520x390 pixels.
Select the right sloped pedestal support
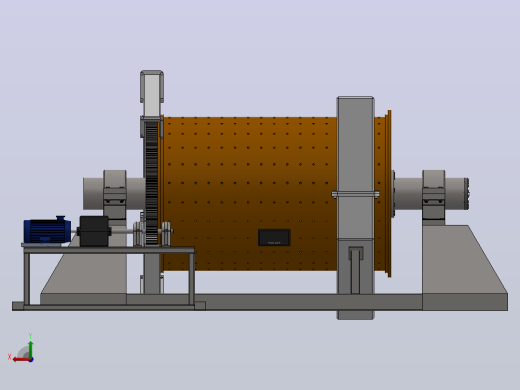click(x=465, y=267)
